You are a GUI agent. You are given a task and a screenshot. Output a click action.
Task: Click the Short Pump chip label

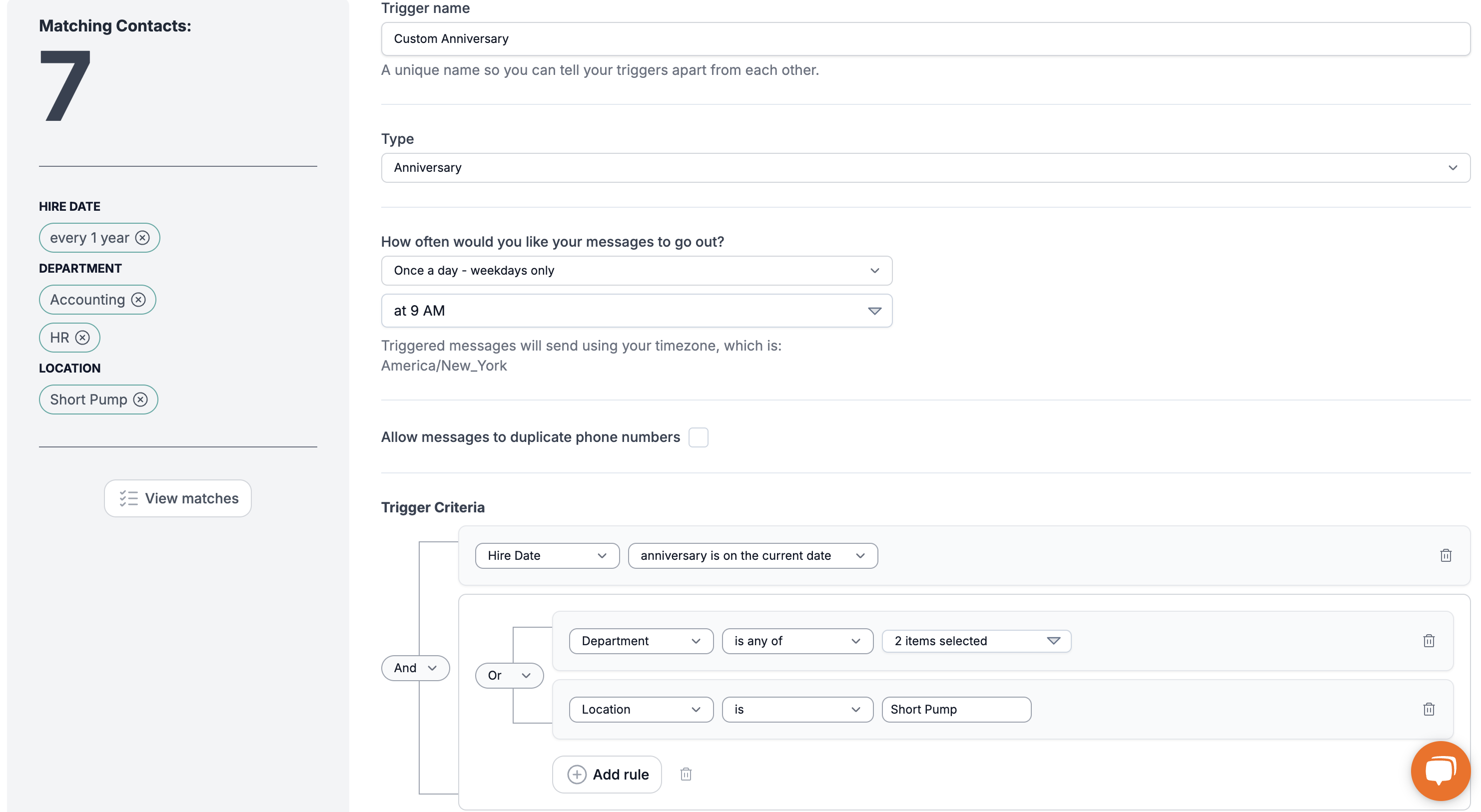point(88,400)
